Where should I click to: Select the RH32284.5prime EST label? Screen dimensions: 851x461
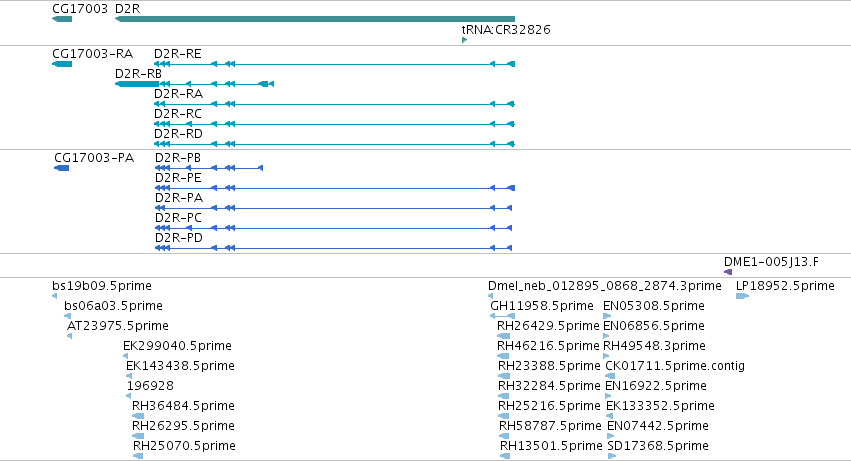click(x=549, y=386)
